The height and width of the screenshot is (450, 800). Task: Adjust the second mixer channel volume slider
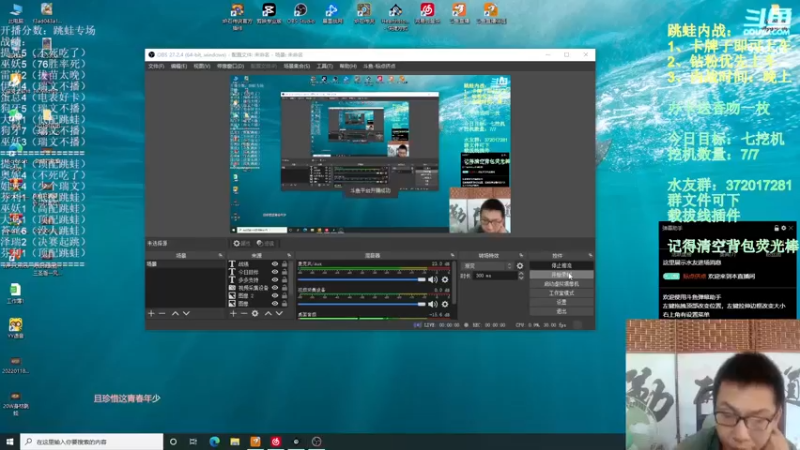pos(361,304)
